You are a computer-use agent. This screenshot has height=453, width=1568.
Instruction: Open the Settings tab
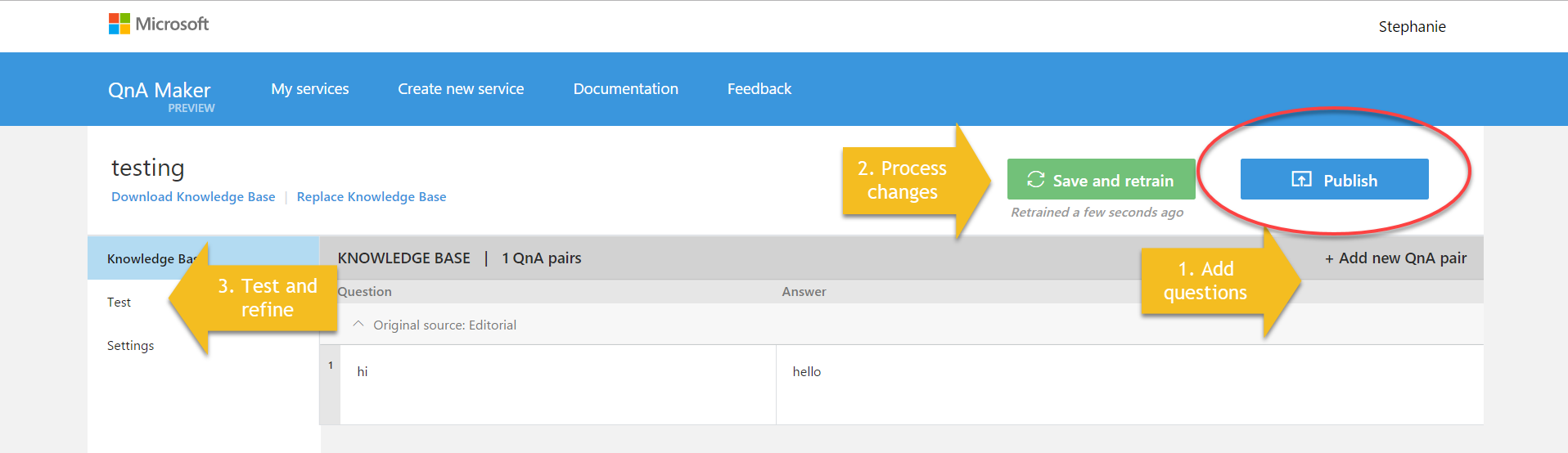(x=130, y=345)
